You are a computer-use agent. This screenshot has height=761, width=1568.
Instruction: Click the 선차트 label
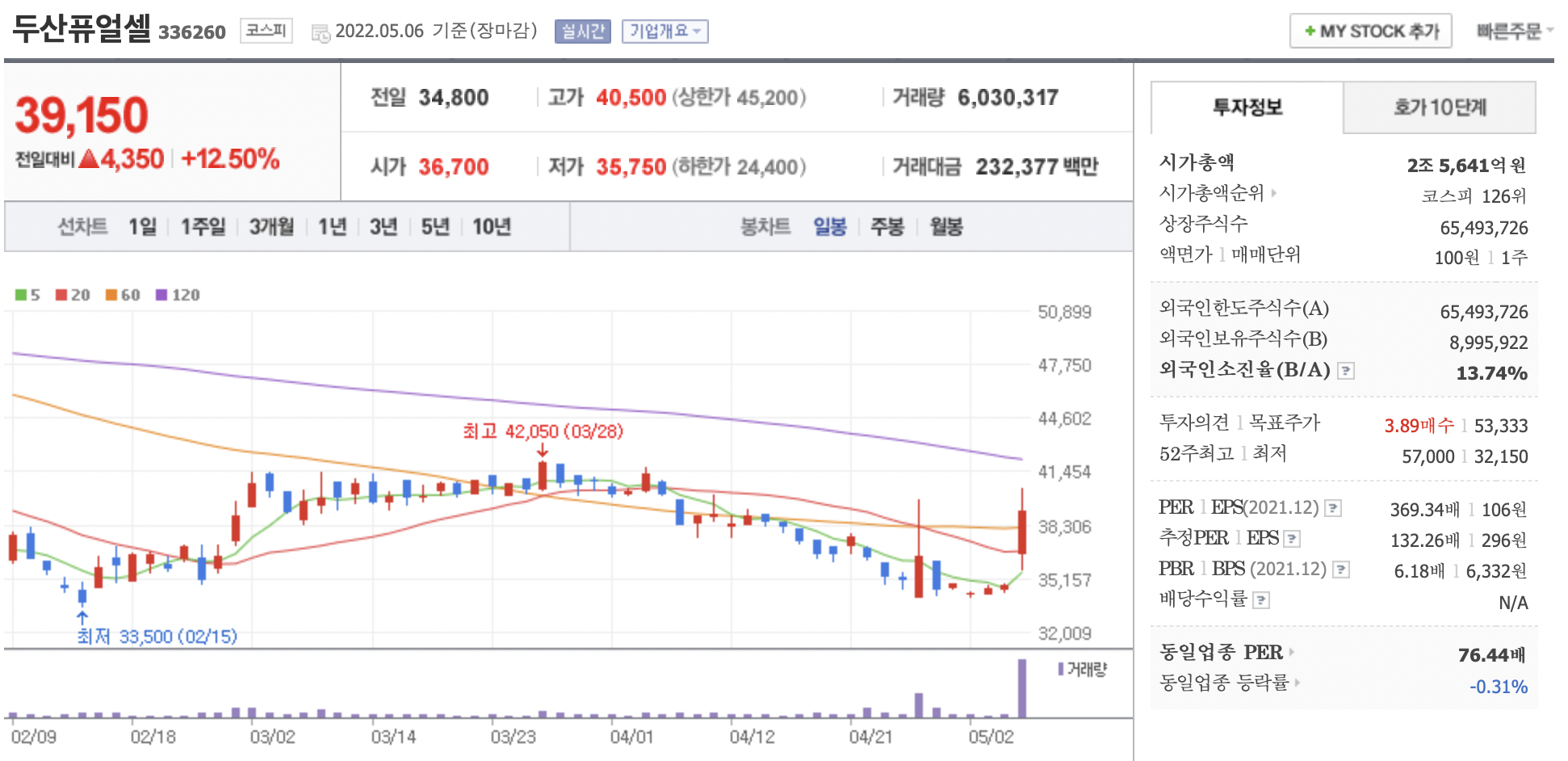[x=82, y=227]
